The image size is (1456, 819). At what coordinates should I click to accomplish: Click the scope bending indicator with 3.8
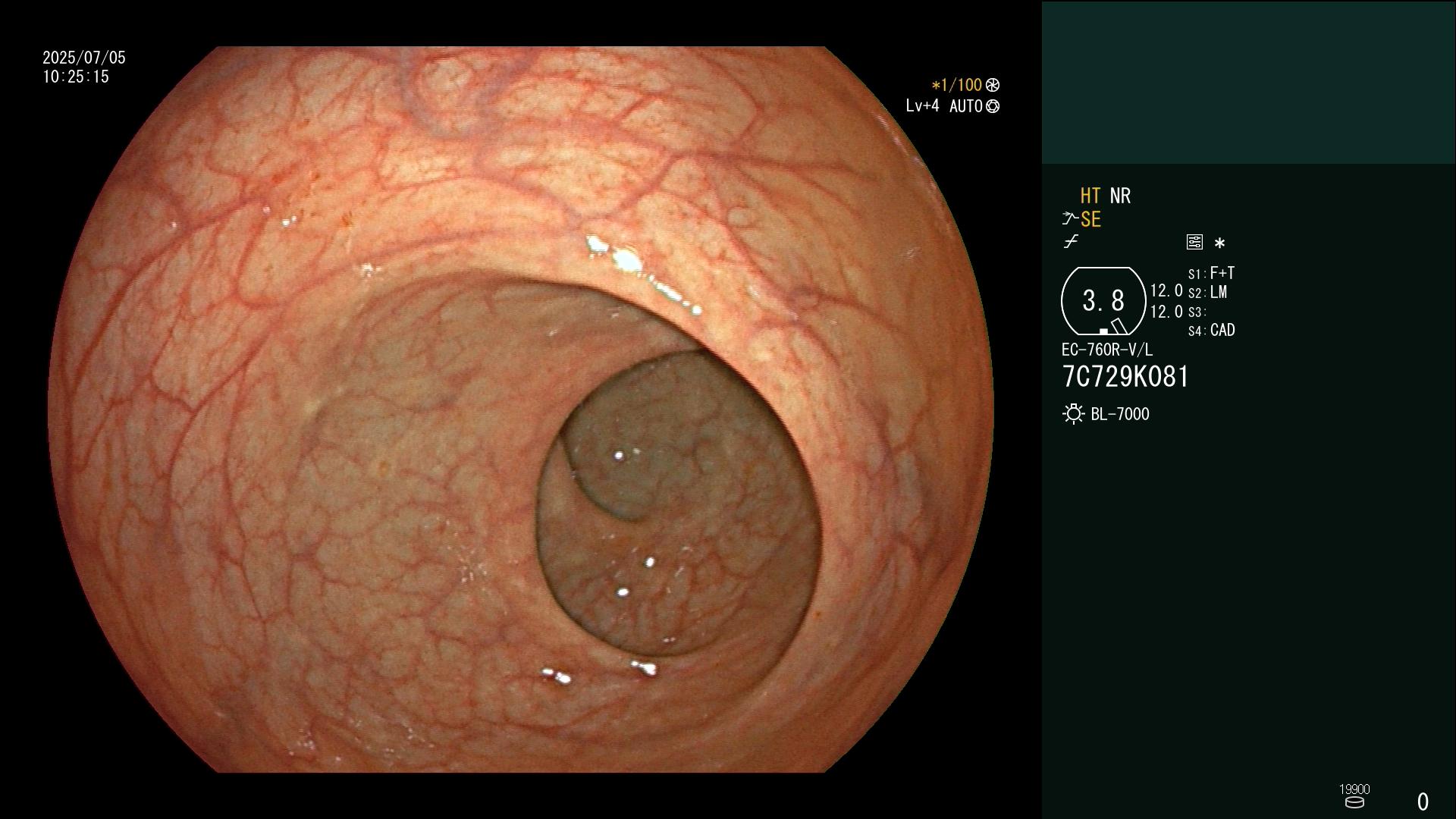[x=1103, y=301]
